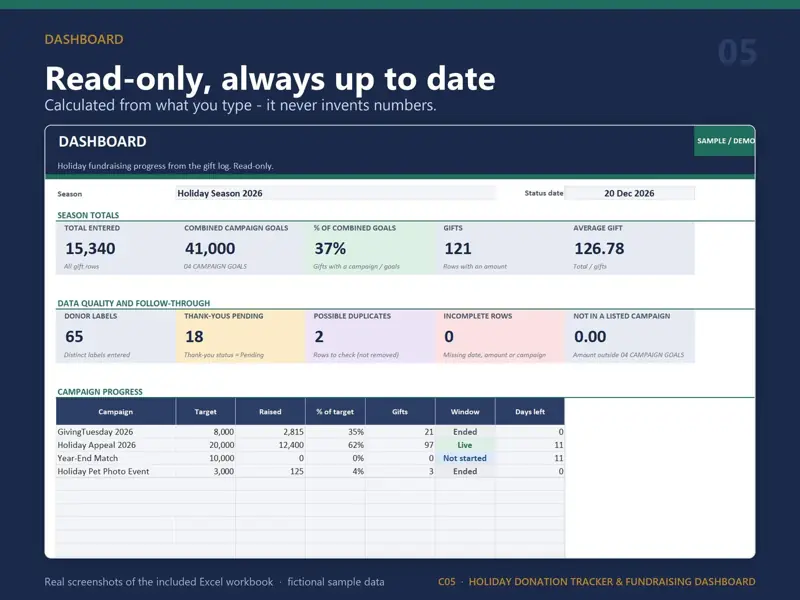Viewport: 800px width, 600px height.
Task: Click the 3,000 target cell
Action: click(206, 471)
